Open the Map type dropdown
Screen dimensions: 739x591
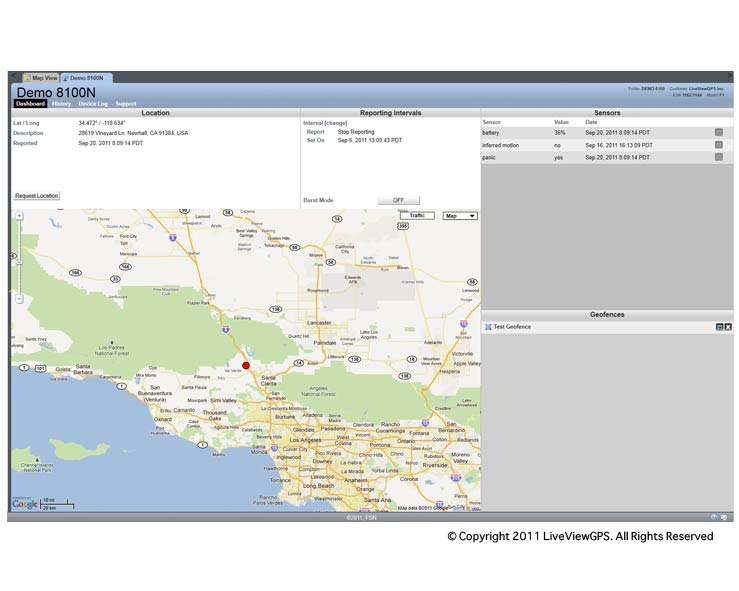(x=460, y=216)
